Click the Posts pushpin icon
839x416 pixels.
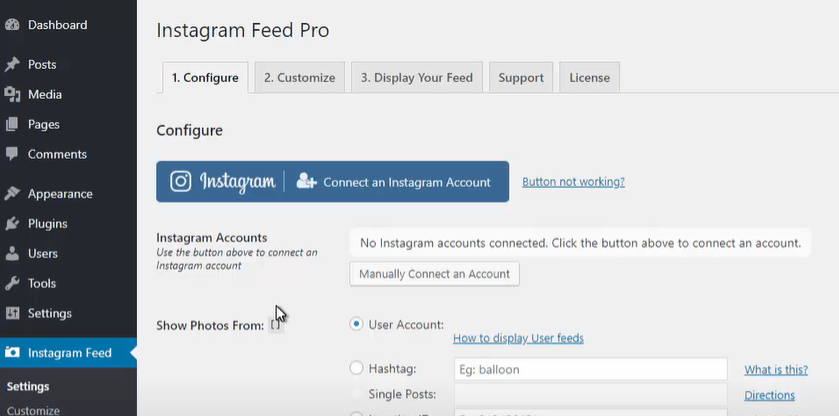[x=12, y=65]
